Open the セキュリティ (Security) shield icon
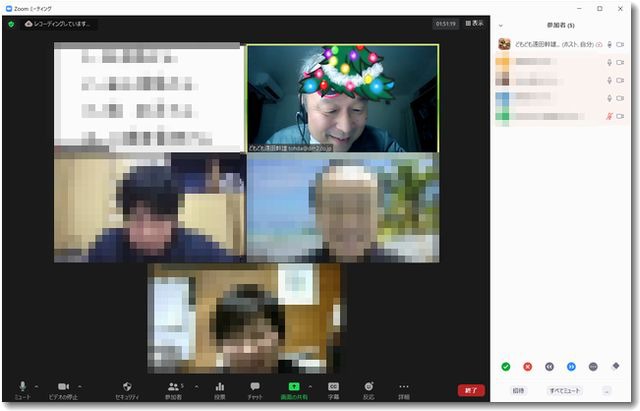Viewport: 640px width, 411px height. coord(127,386)
